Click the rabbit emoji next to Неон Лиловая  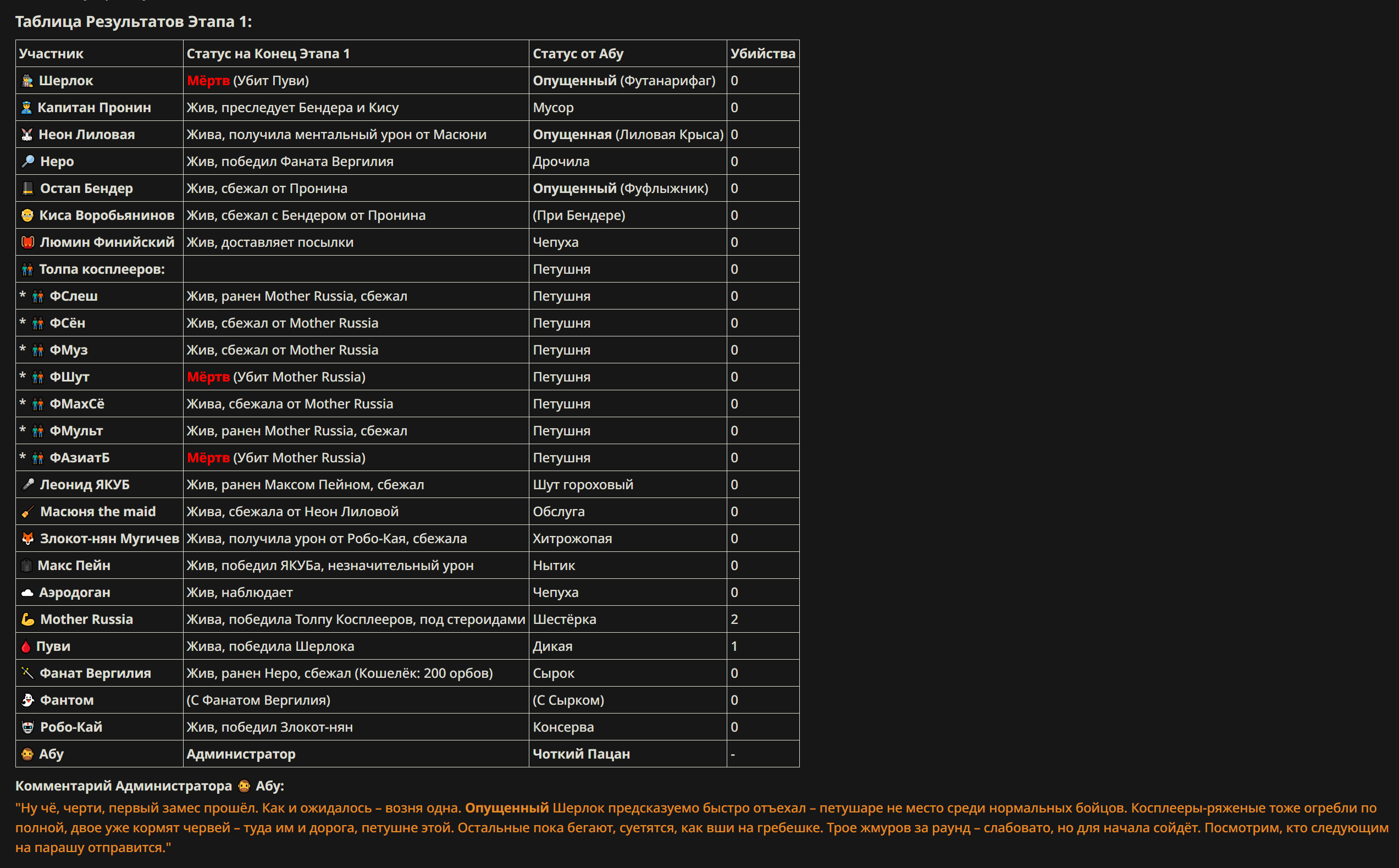coord(27,135)
